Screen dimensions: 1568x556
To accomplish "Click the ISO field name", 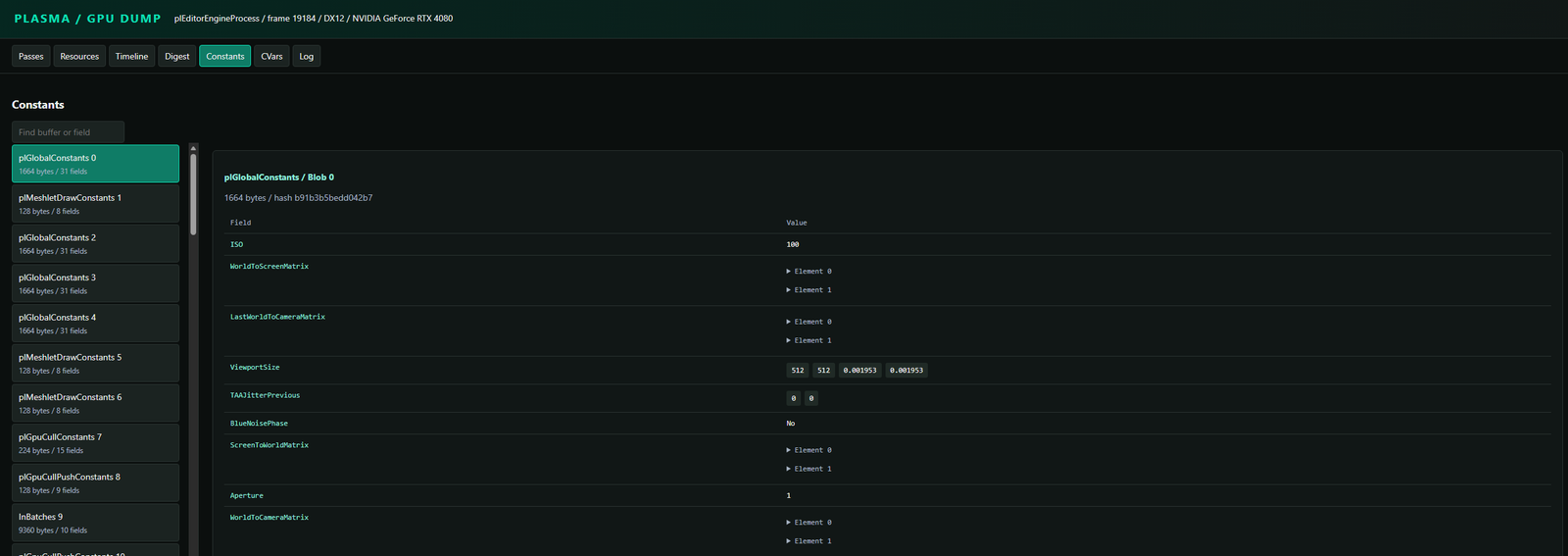I will (236, 244).
